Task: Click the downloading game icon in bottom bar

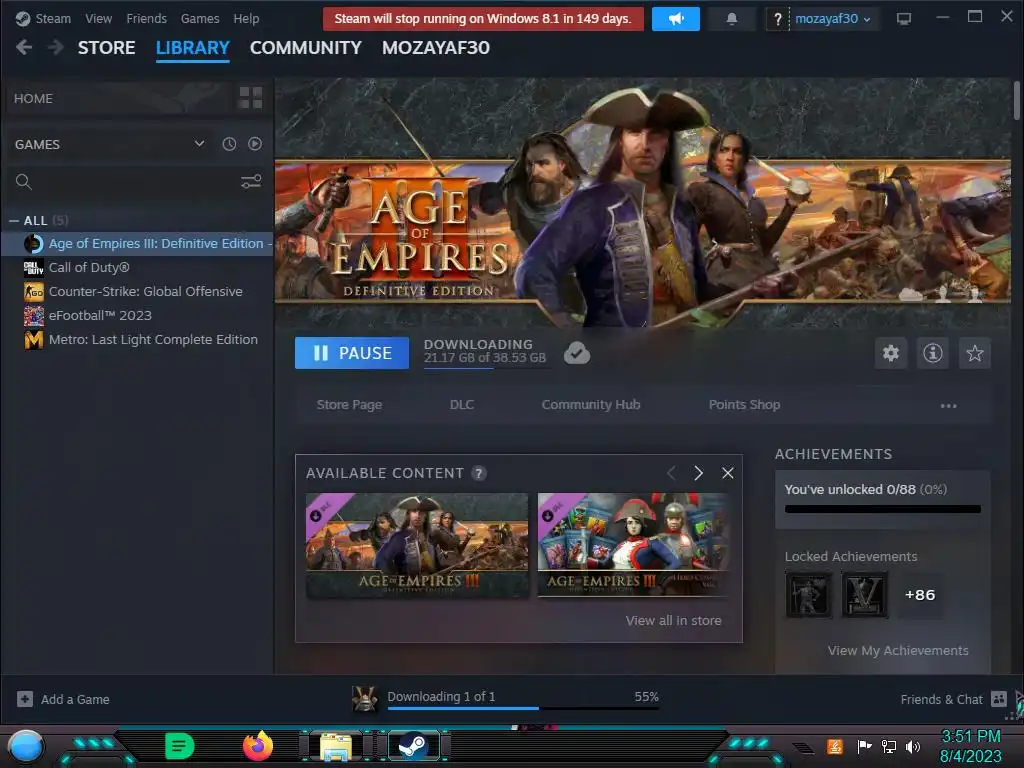Action: tap(364, 699)
